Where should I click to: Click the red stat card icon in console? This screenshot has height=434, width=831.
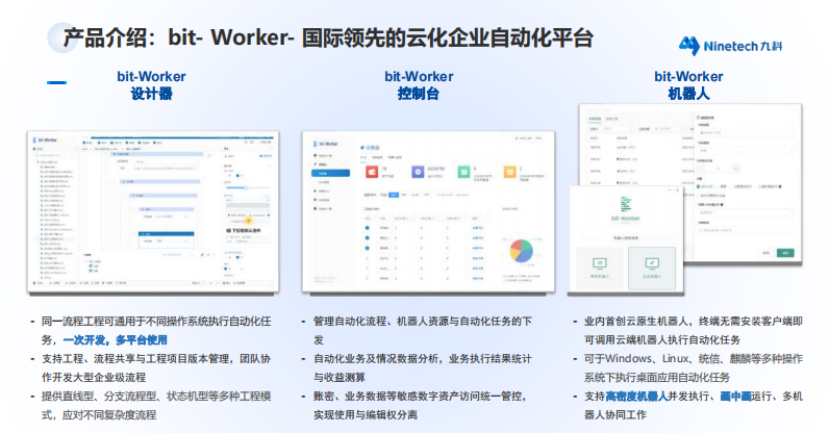[x=372, y=172]
